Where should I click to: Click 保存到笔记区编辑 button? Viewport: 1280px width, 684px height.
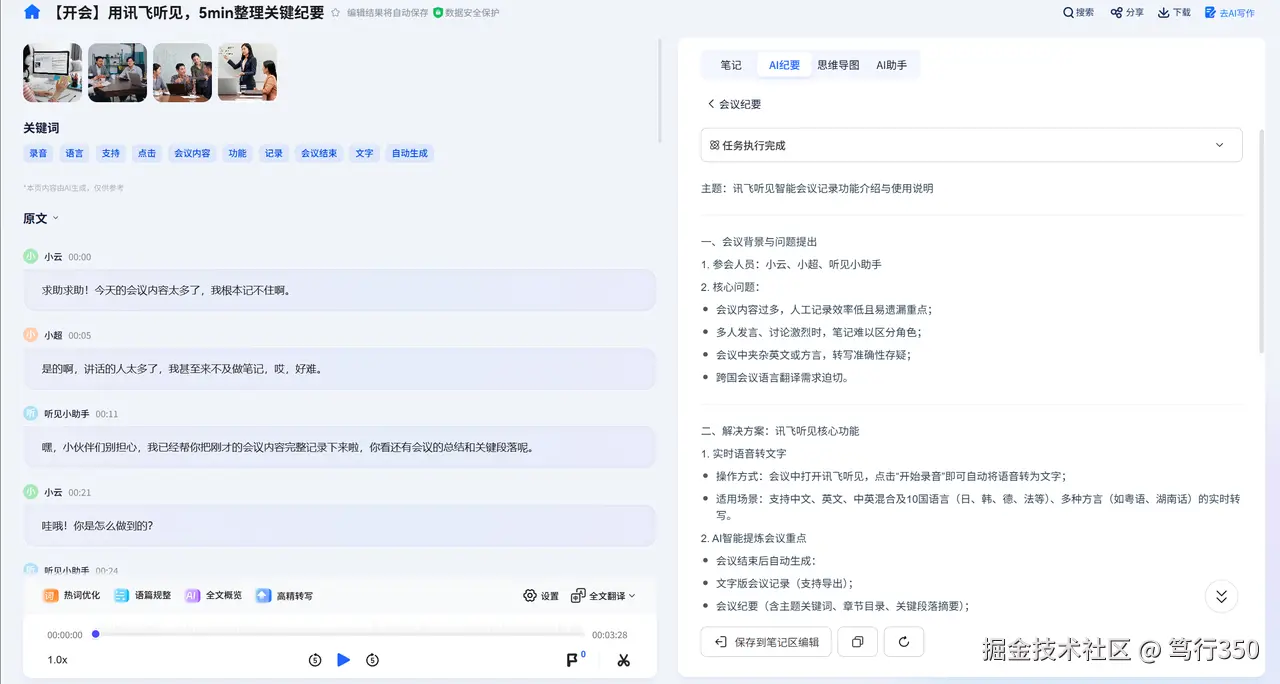(766, 642)
